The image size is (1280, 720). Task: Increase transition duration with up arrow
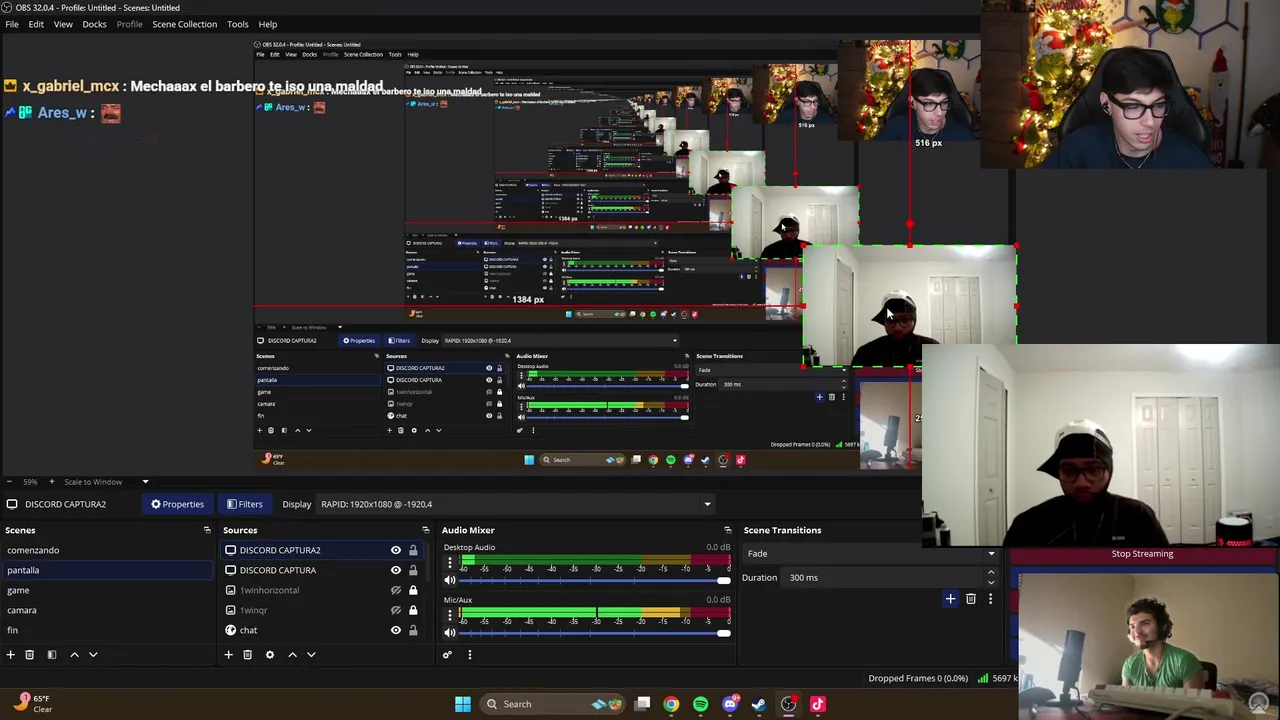[x=991, y=573]
